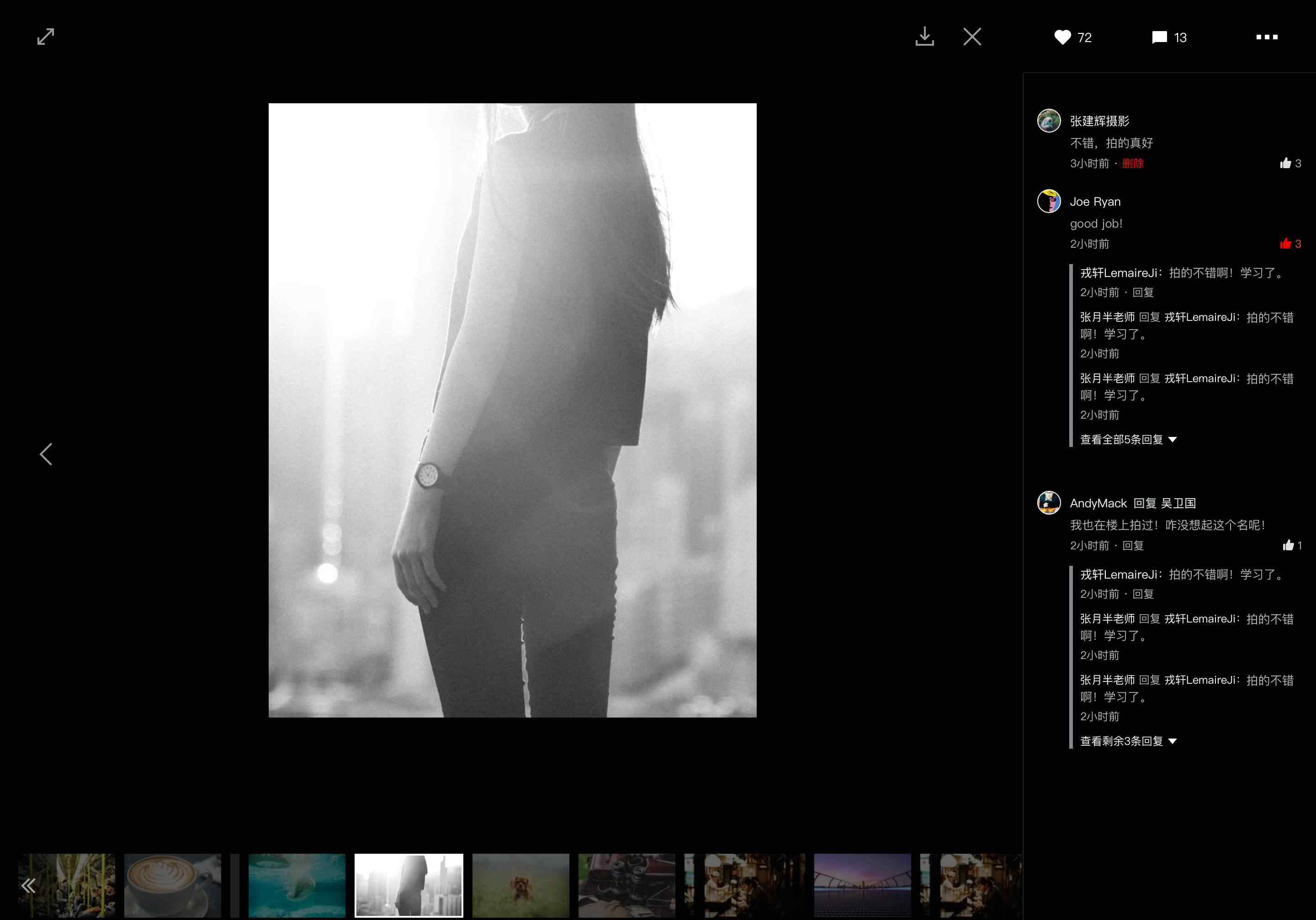Select the subway train thumbnail
Viewport: 1316px width, 920px height.
[67, 886]
